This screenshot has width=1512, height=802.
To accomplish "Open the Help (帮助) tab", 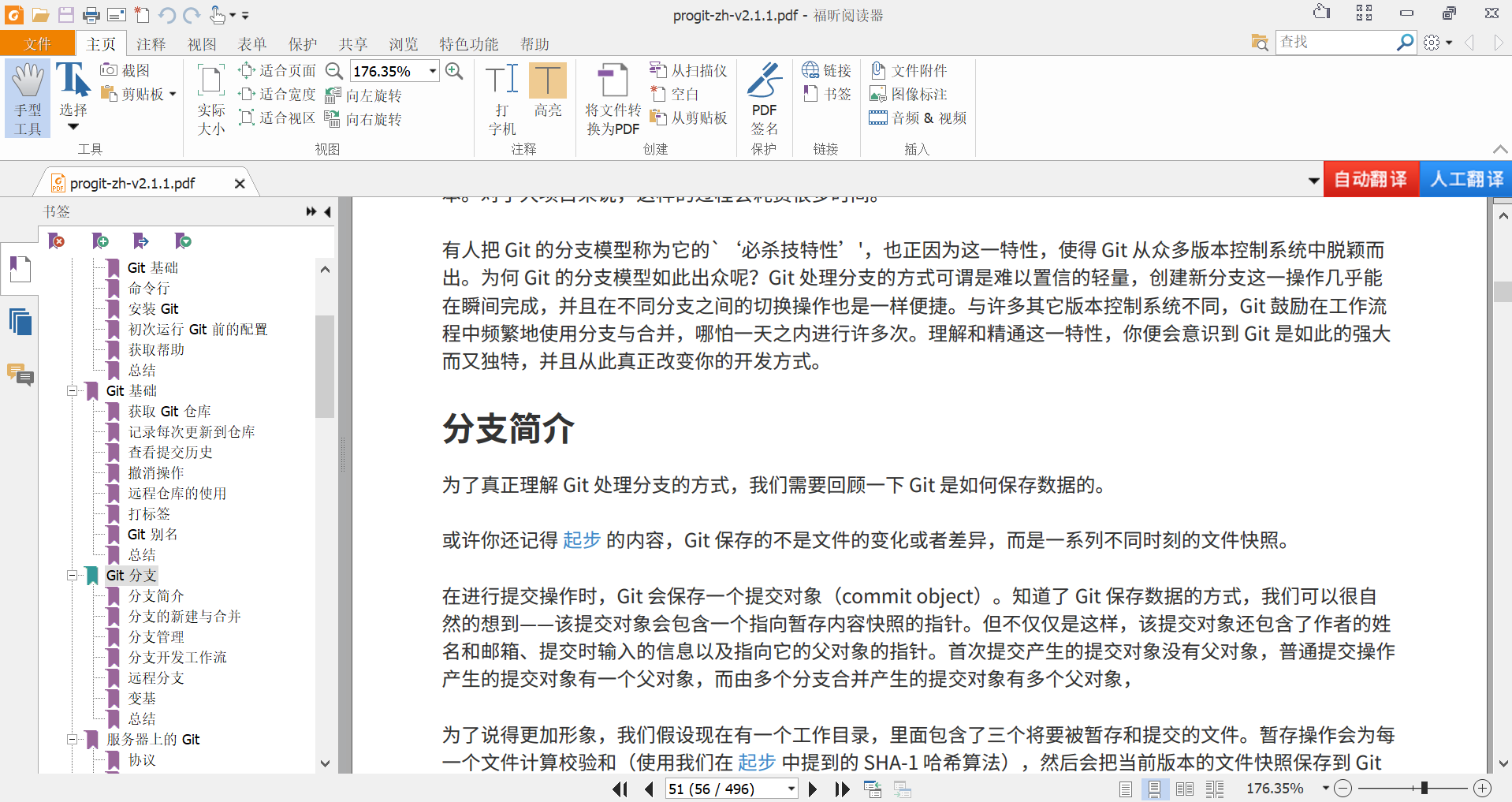I will [x=534, y=44].
